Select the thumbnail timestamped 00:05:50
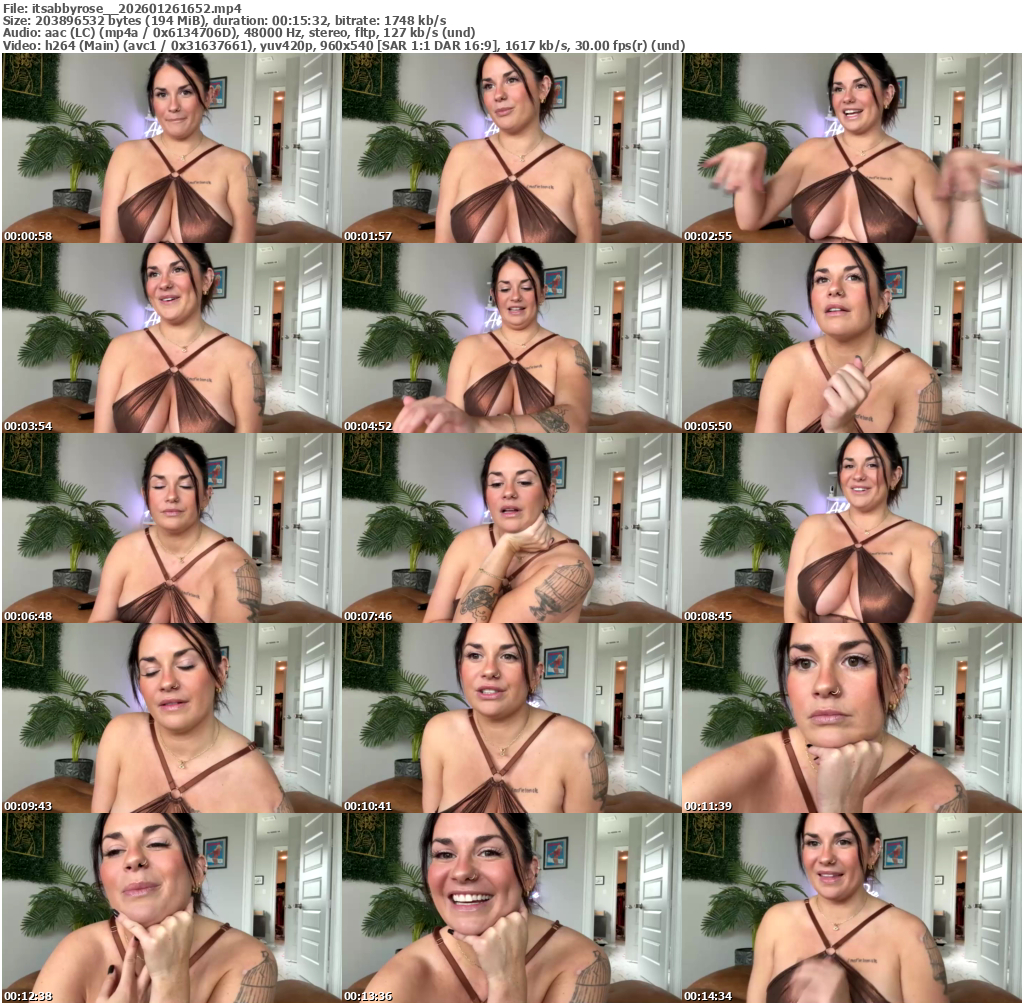The image size is (1024, 1003). coord(852,338)
